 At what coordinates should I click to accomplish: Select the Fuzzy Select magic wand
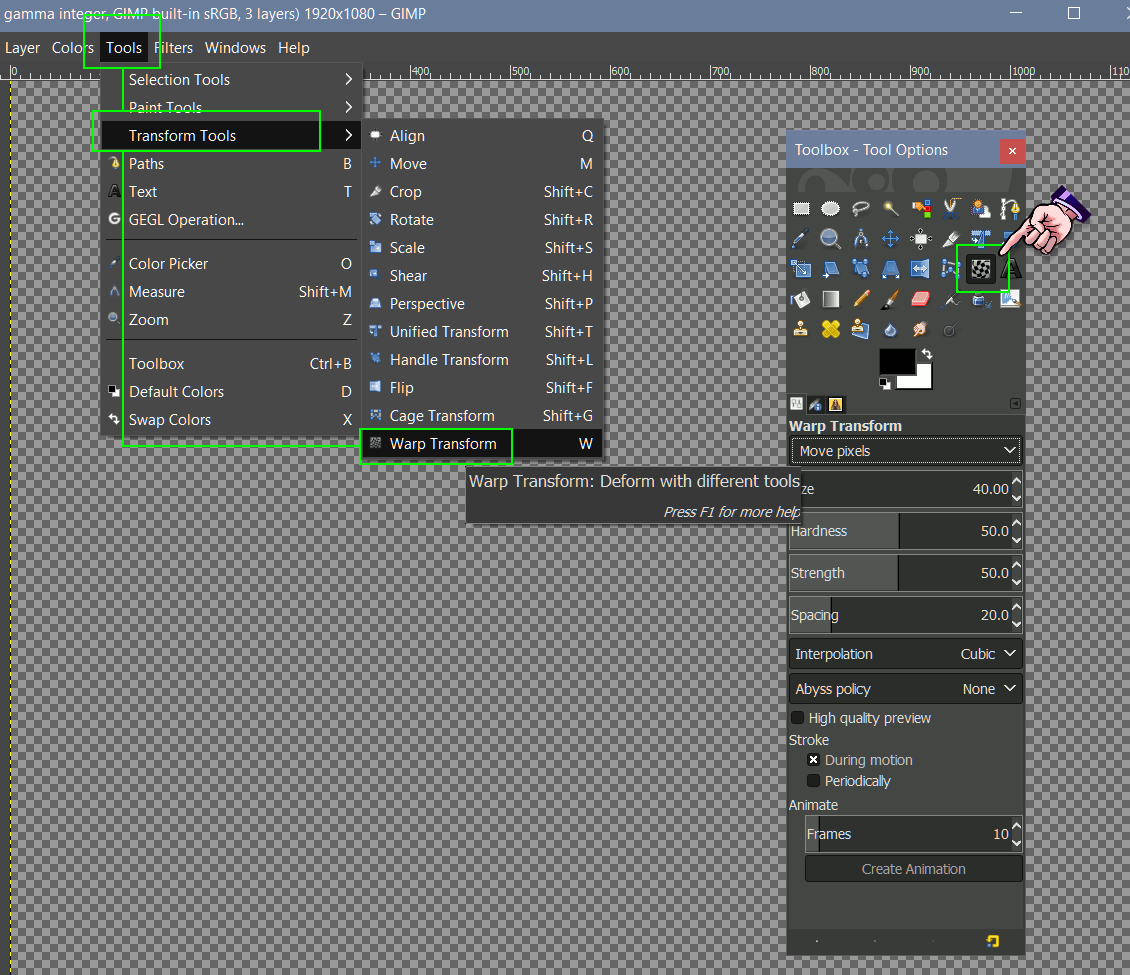pos(891,208)
